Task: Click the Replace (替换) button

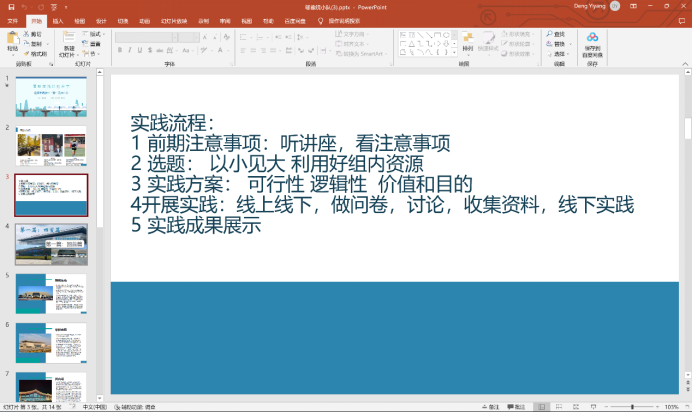Action: 558,44
